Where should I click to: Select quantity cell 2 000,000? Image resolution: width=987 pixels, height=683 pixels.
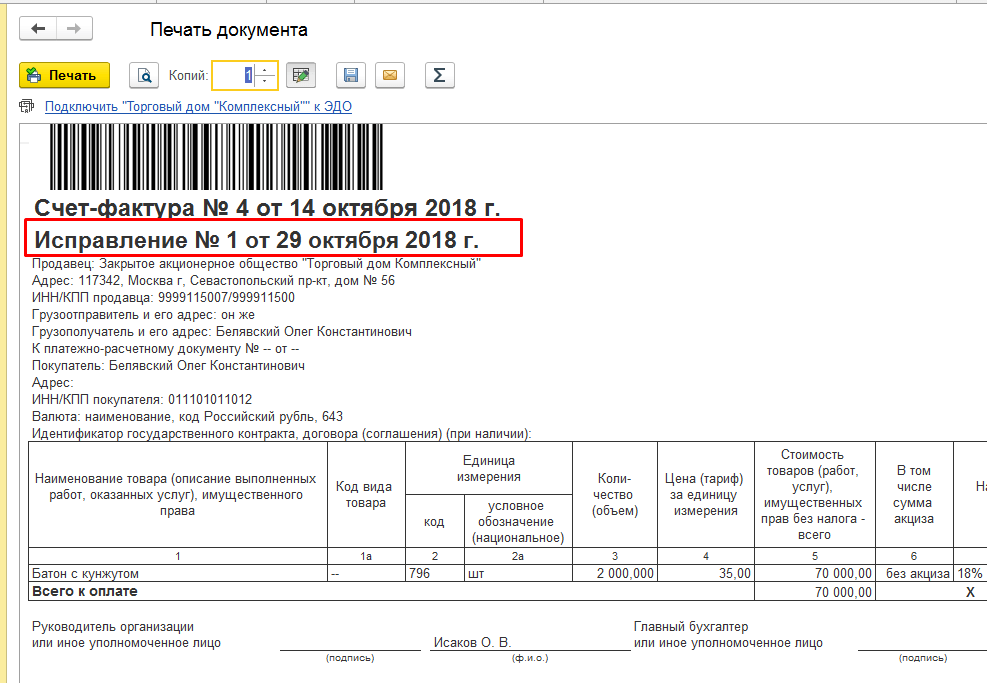(614, 573)
